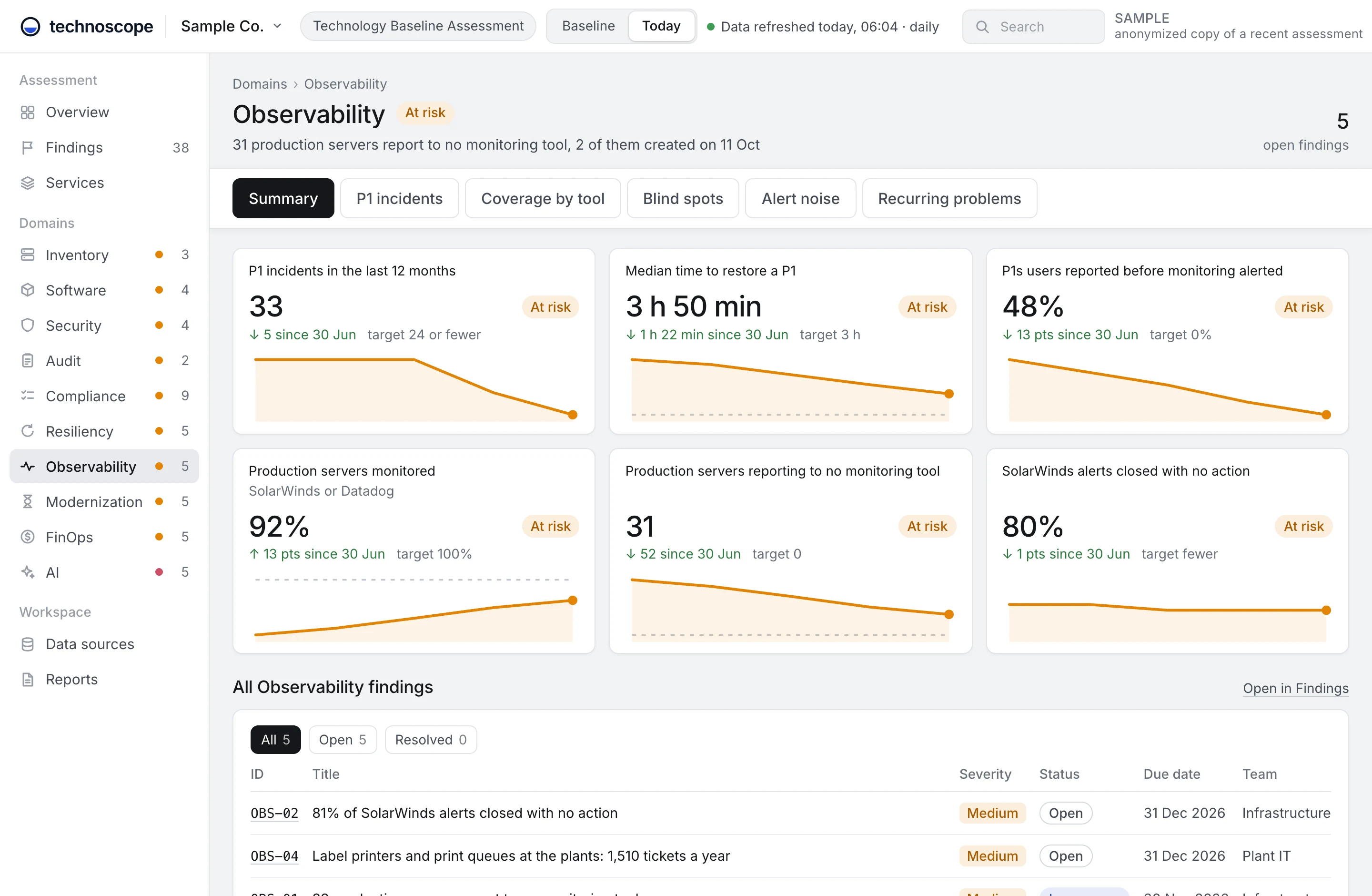Open finding OBS-04 link
1372x896 pixels.
click(x=274, y=856)
